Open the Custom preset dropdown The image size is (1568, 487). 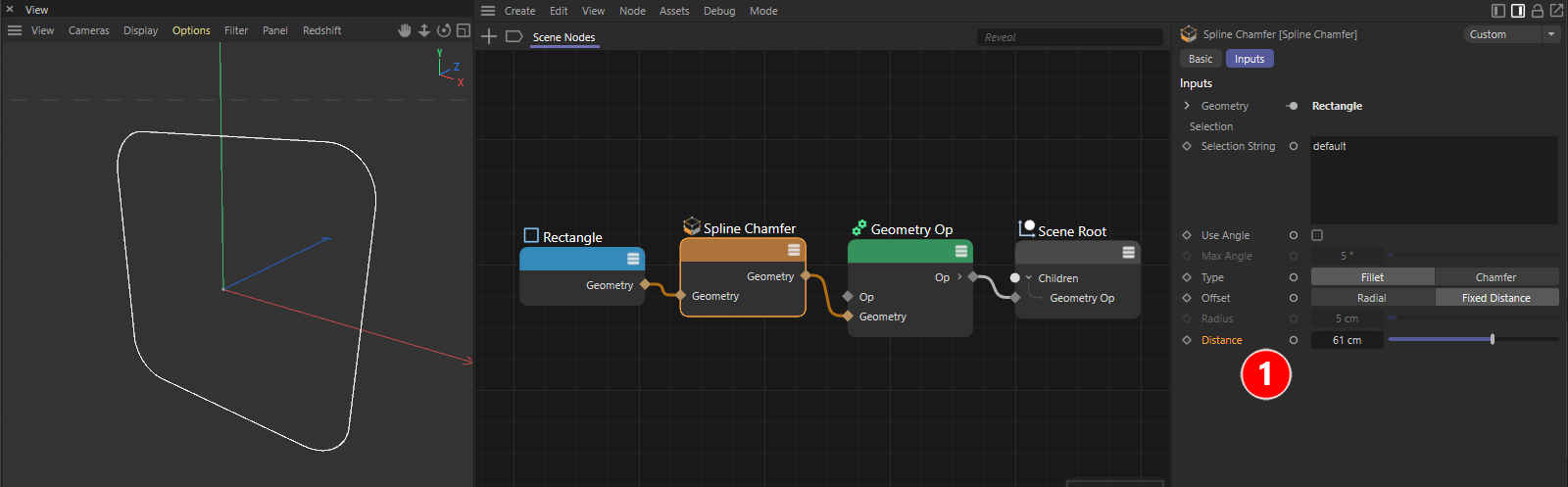pos(1510,34)
